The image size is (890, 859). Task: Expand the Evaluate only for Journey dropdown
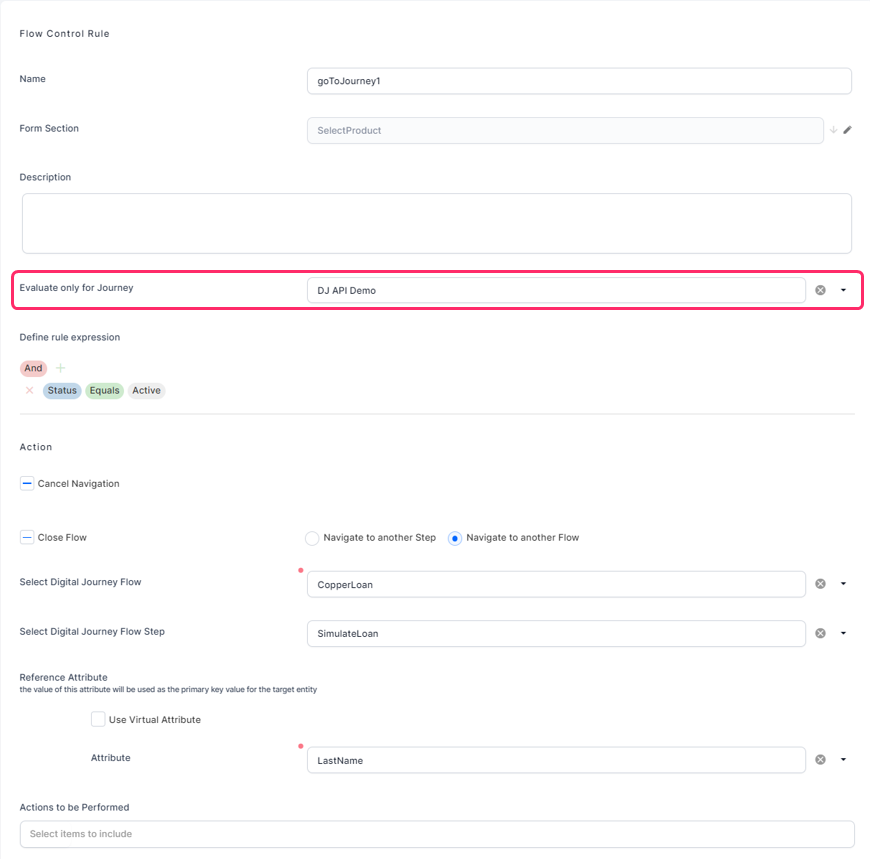[843, 290]
